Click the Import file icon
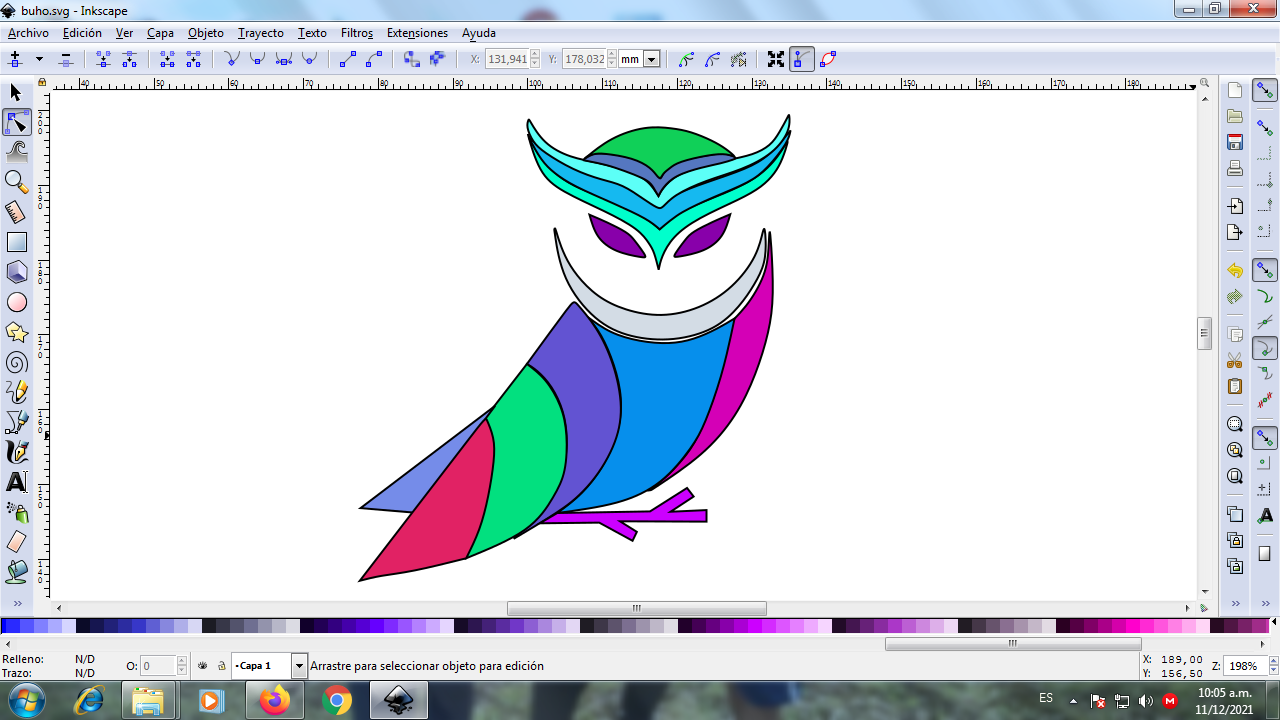 (1235, 206)
